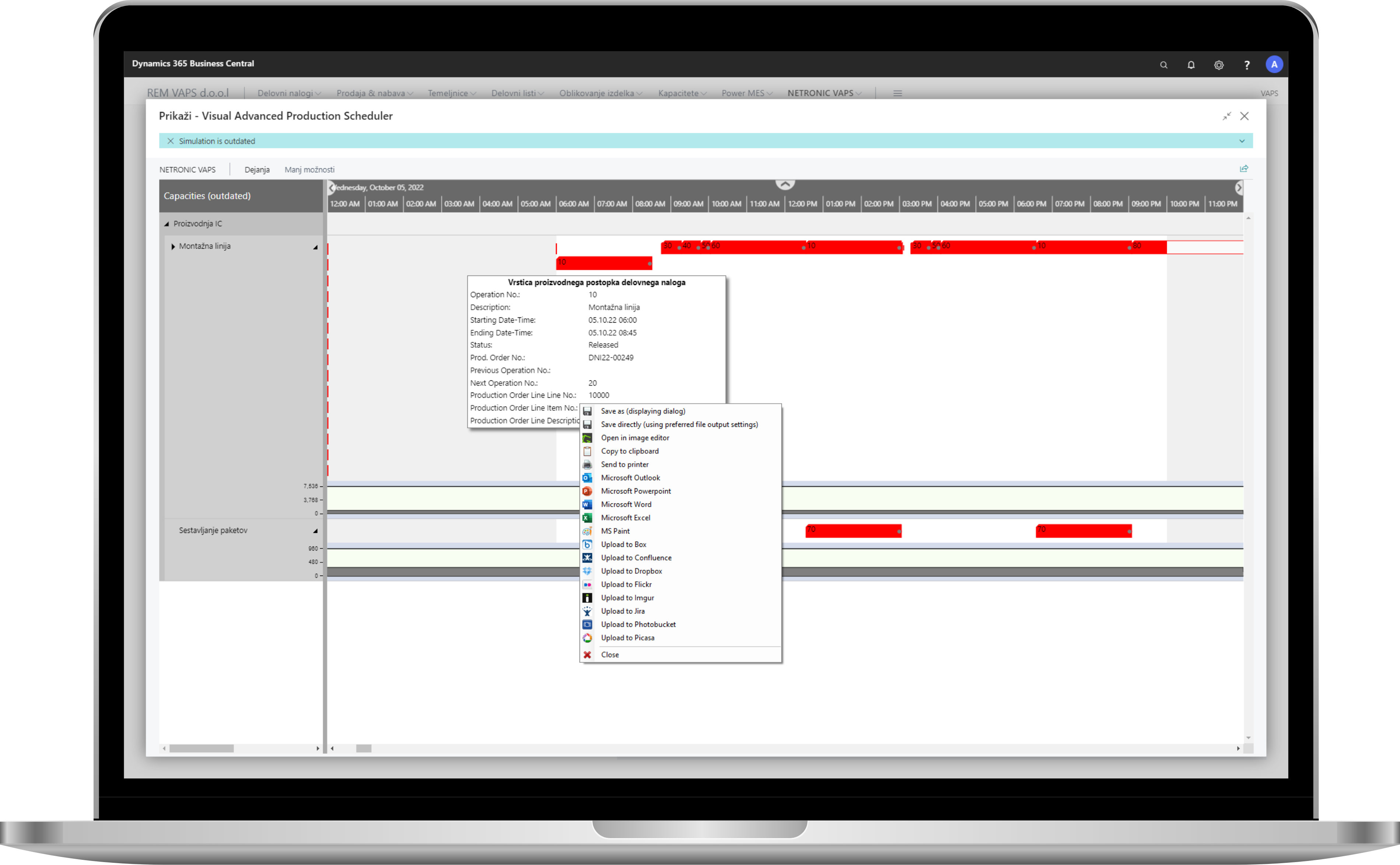Click the NETRONIC VAPS action bar label

(187, 170)
